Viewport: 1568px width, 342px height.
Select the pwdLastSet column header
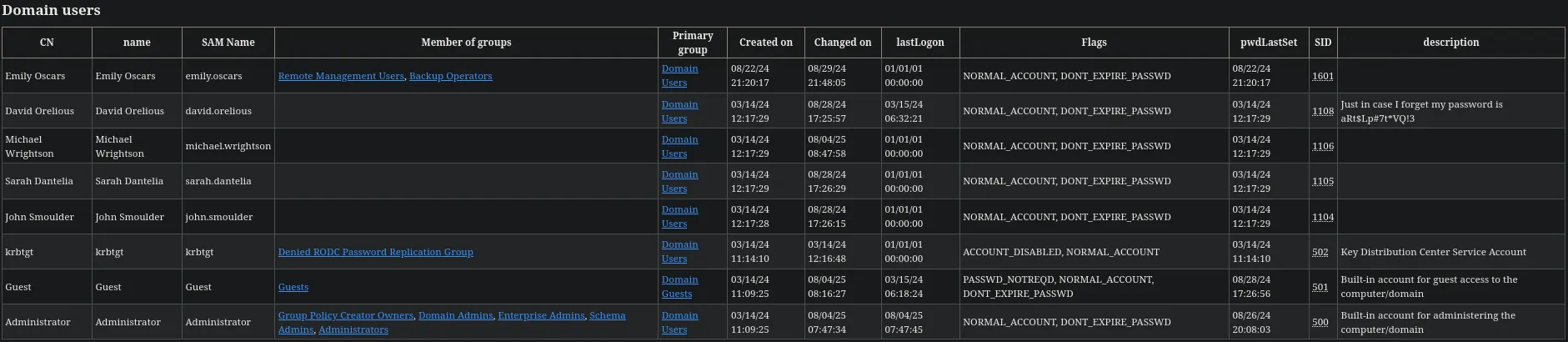click(x=1269, y=43)
